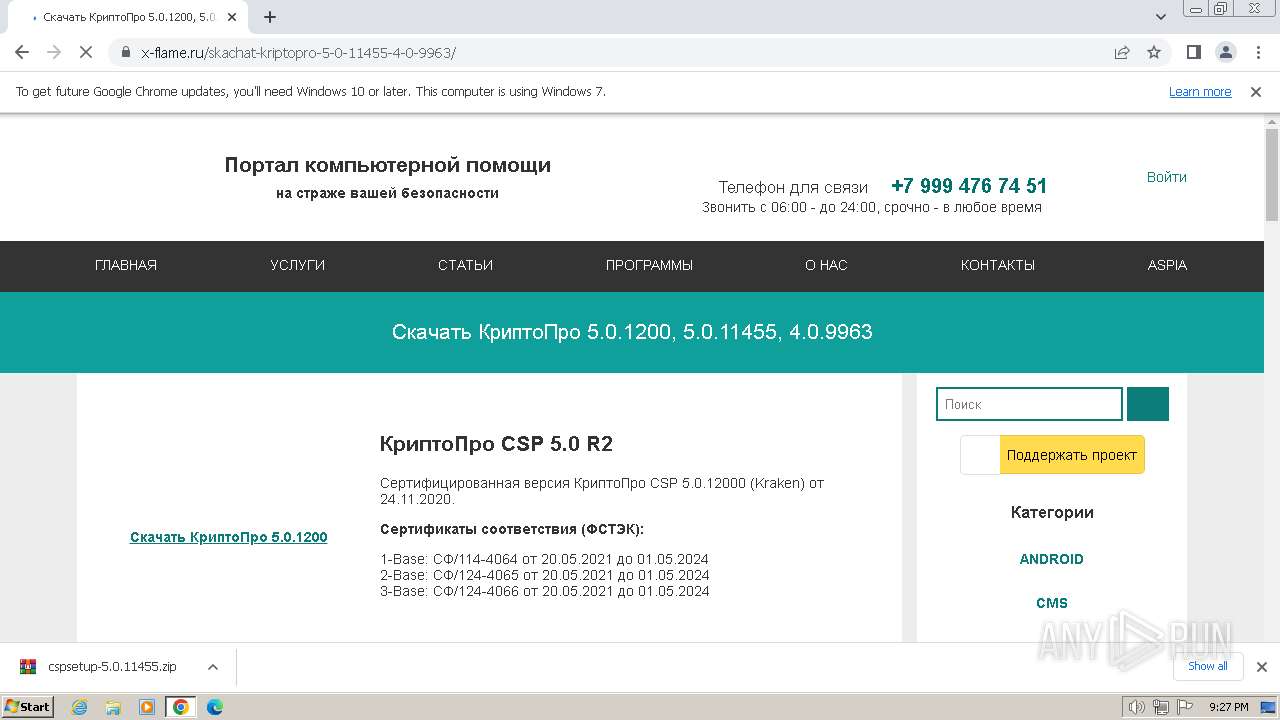Launch Internet Explorer from the taskbar
This screenshot has width=1280, height=720.
pyautogui.click(x=80, y=707)
